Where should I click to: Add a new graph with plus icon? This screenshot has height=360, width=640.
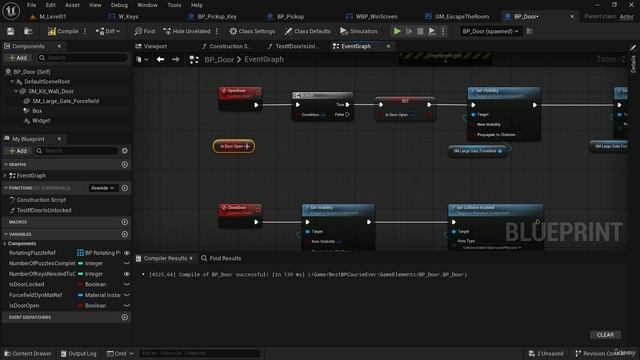tap(124, 164)
